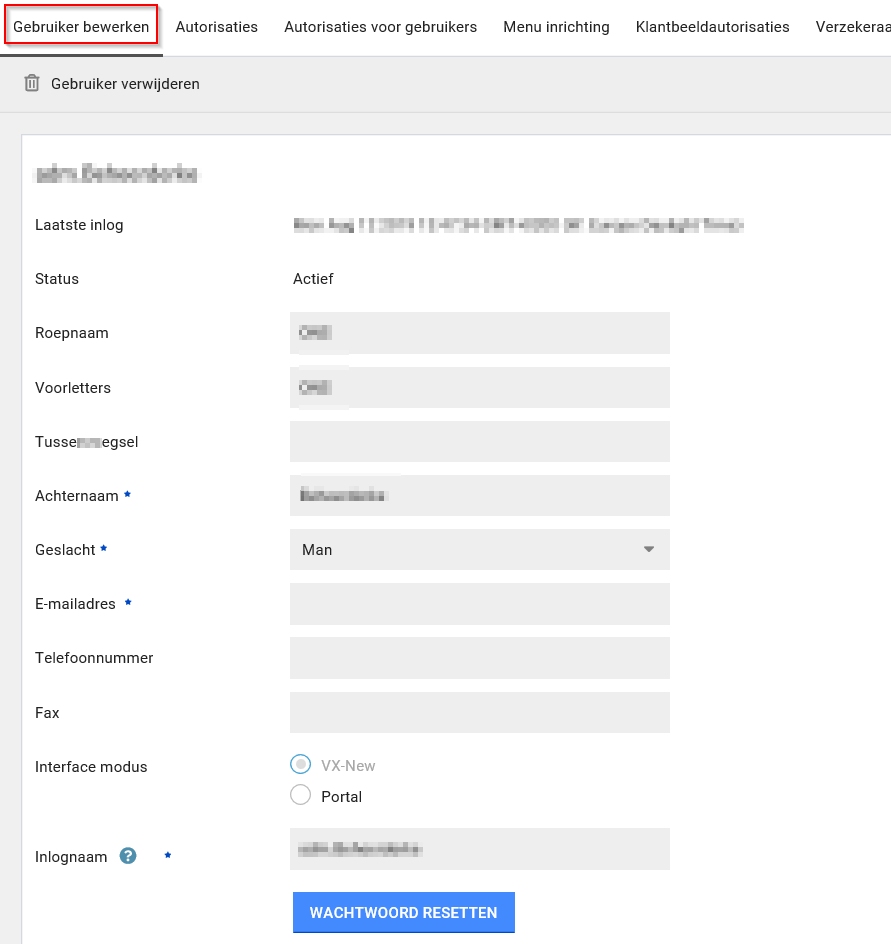Select the Telefoonnummer input field
This screenshot has width=891, height=944.
[479, 658]
